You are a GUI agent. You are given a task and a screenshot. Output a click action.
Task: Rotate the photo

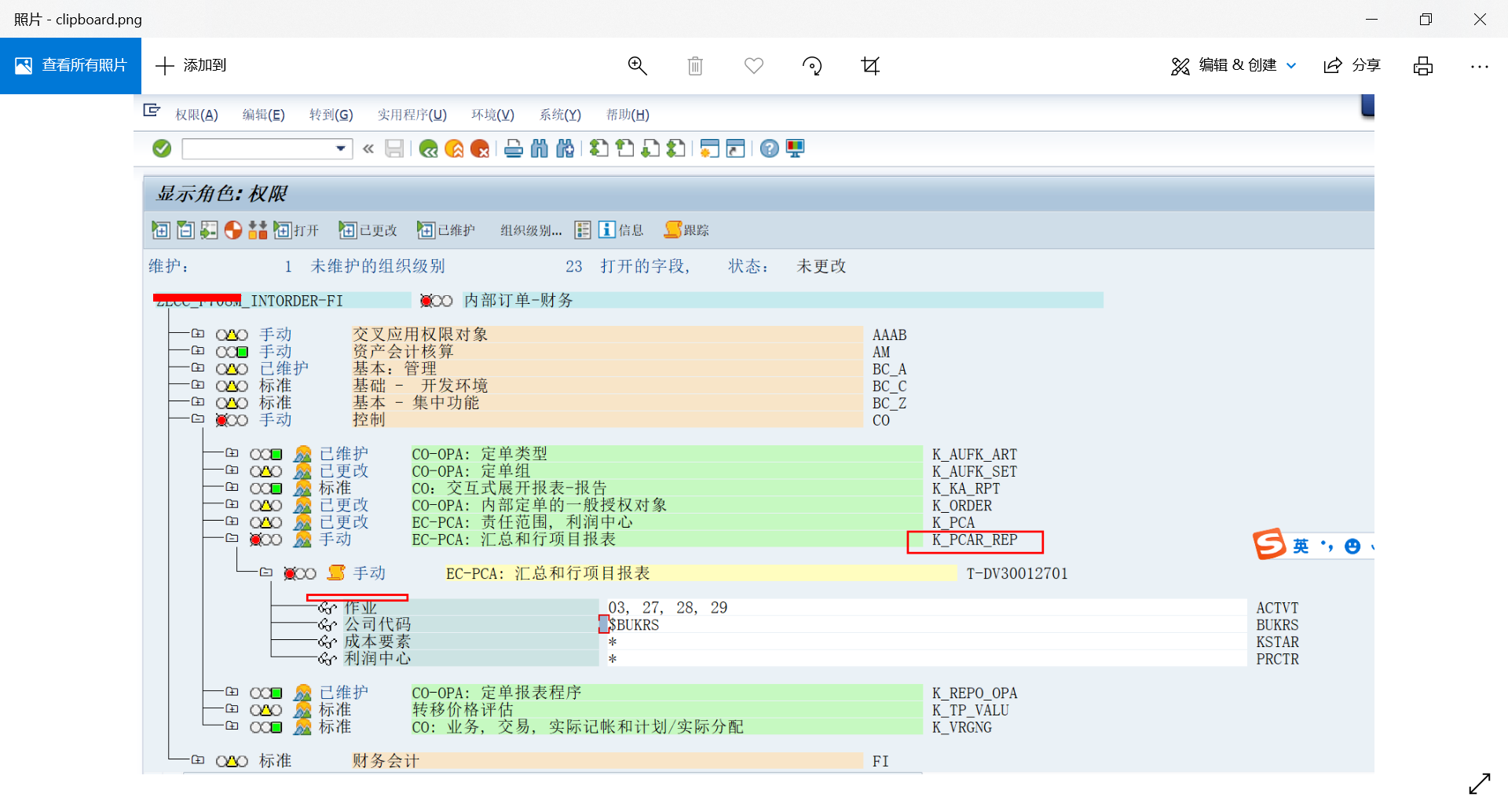[x=812, y=66]
